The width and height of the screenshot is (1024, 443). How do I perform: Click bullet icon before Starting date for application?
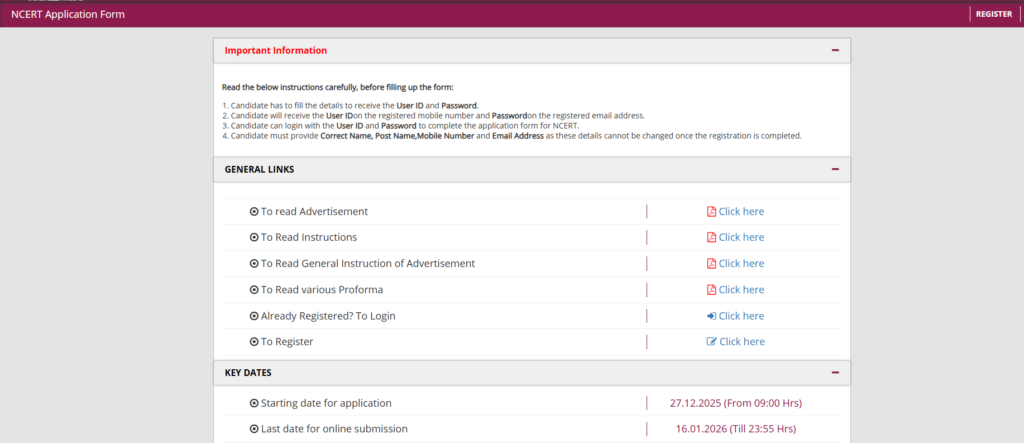tap(254, 403)
